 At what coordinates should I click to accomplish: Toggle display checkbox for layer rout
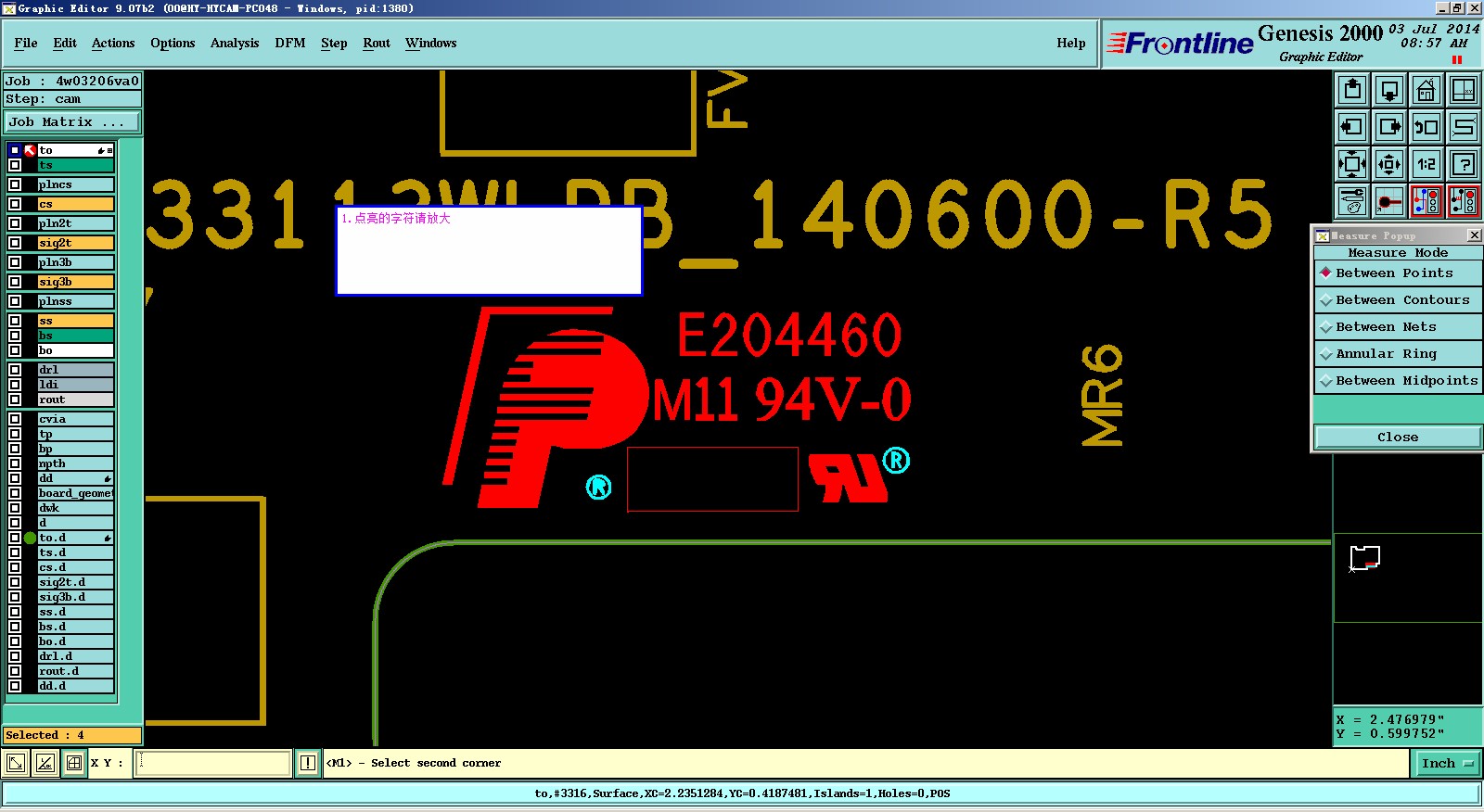coord(15,400)
